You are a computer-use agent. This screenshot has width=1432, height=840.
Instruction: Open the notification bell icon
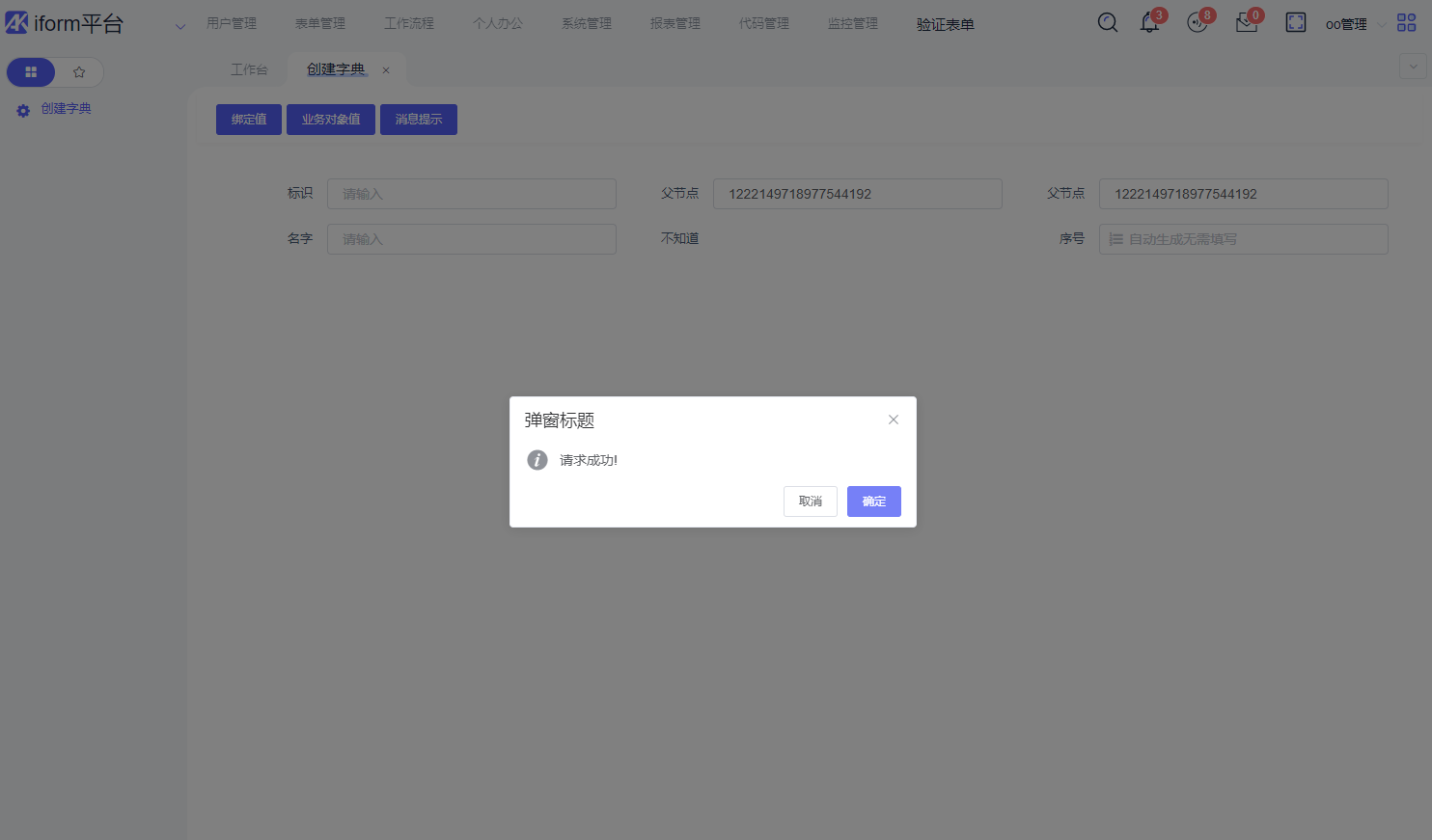[1149, 23]
